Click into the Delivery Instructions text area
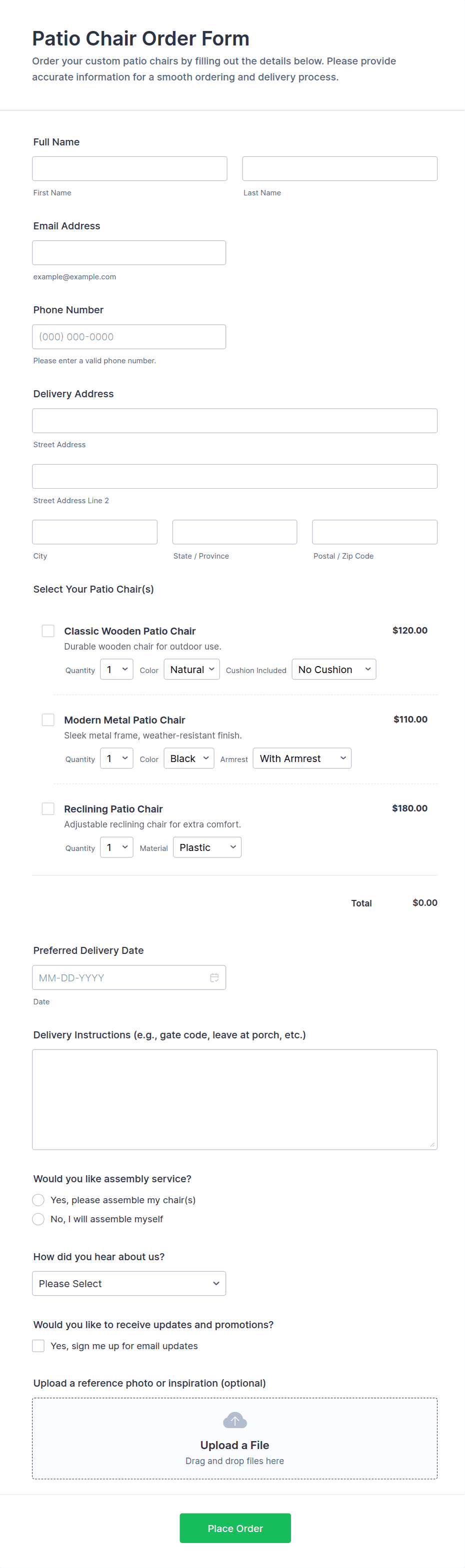The width and height of the screenshot is (465, 1568). pos(234,1099)
